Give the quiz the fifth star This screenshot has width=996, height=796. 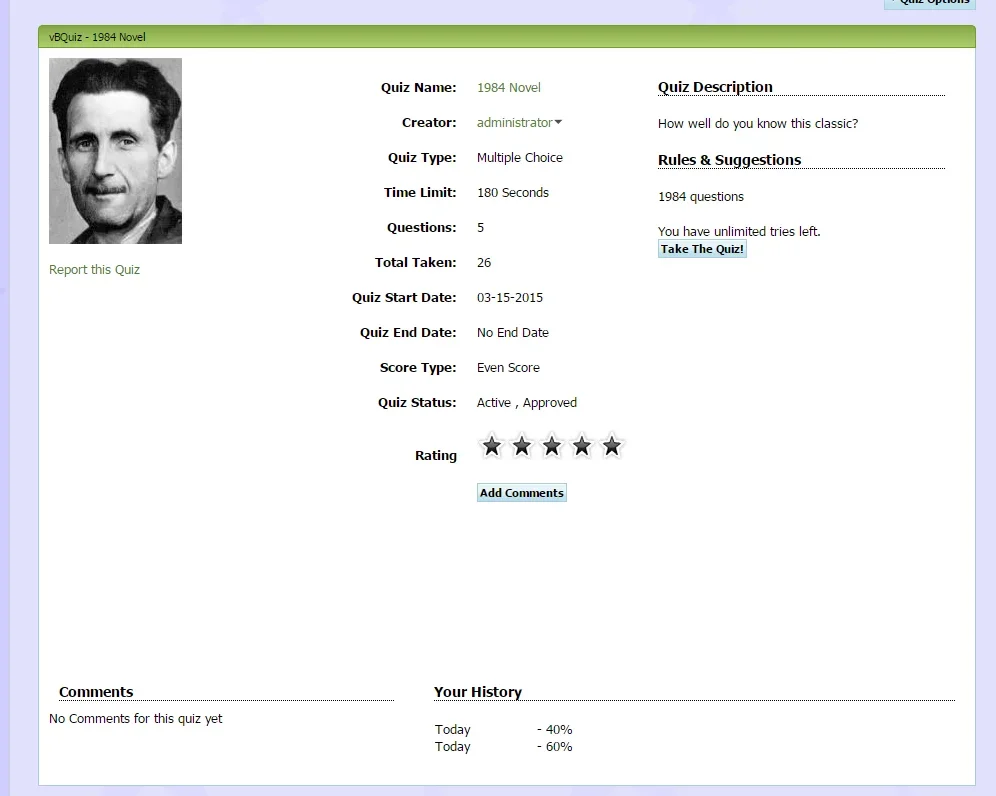coord(612,446)
